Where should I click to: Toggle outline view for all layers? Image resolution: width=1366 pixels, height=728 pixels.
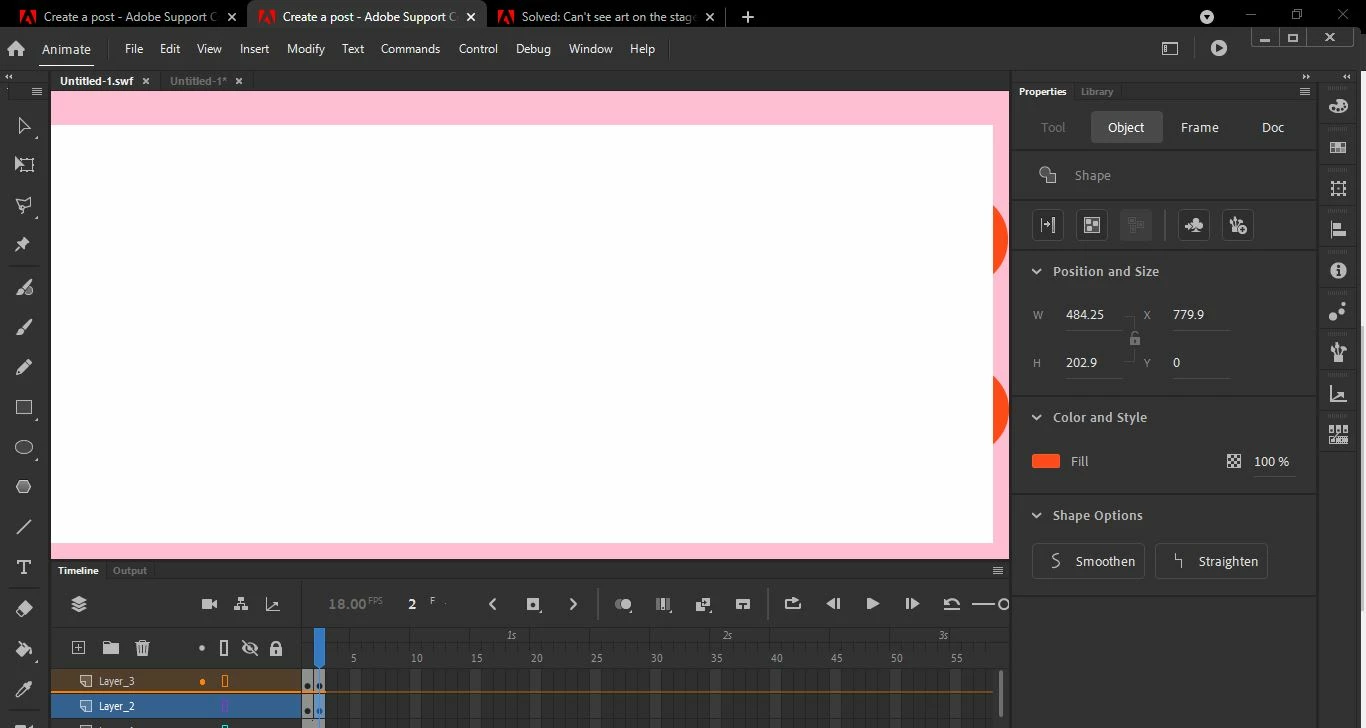coord(224,648)
